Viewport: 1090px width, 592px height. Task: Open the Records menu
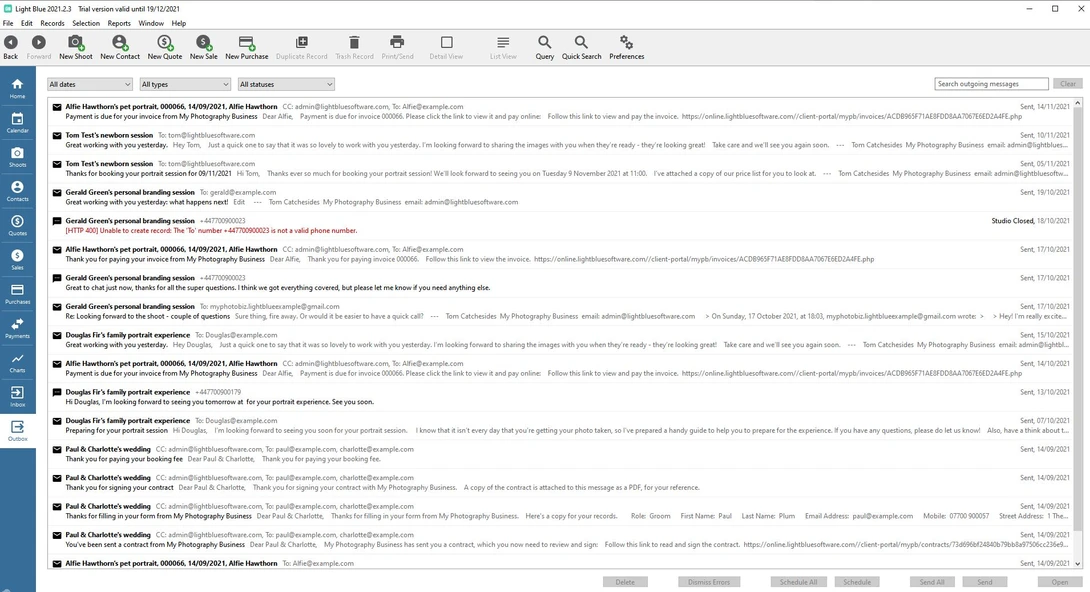coord(52,23)
